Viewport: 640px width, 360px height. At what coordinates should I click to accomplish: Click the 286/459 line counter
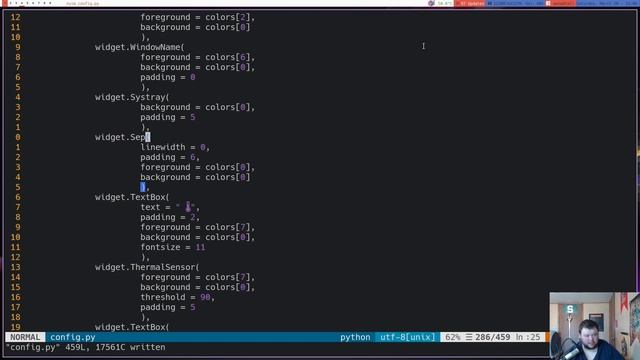pos(492,337)
